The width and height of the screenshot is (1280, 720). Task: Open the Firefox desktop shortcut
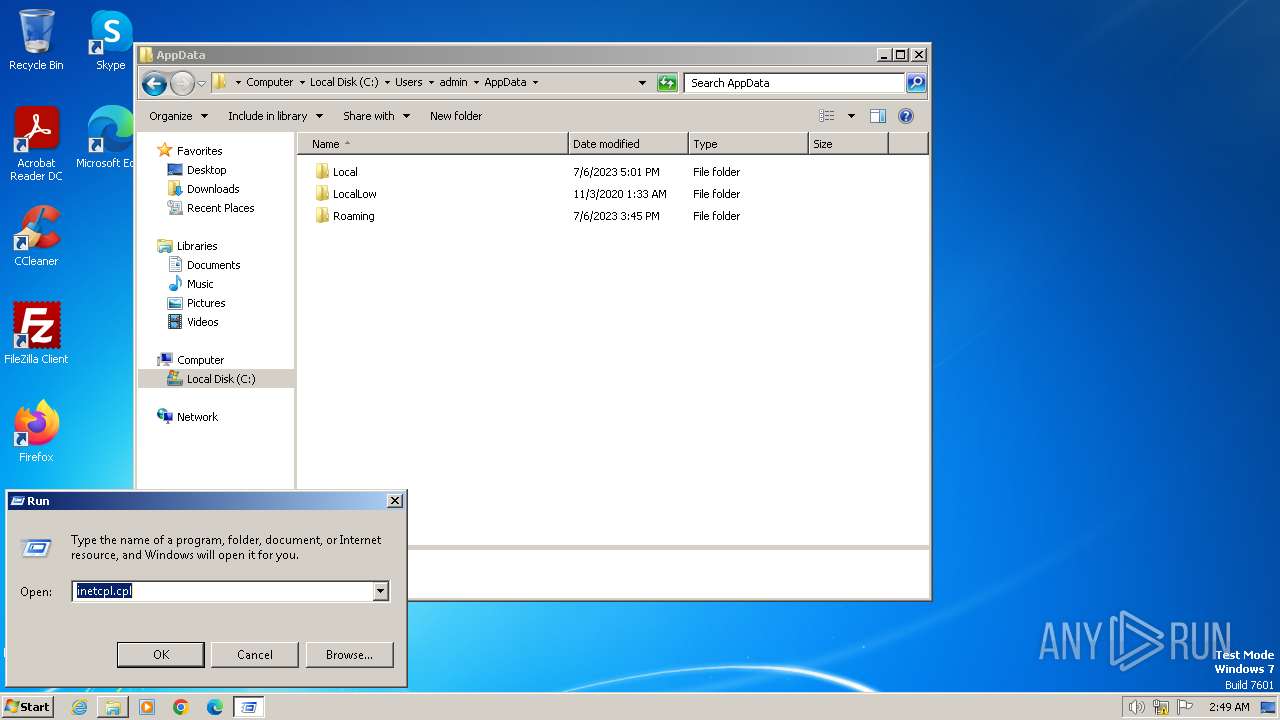[36, 431]
